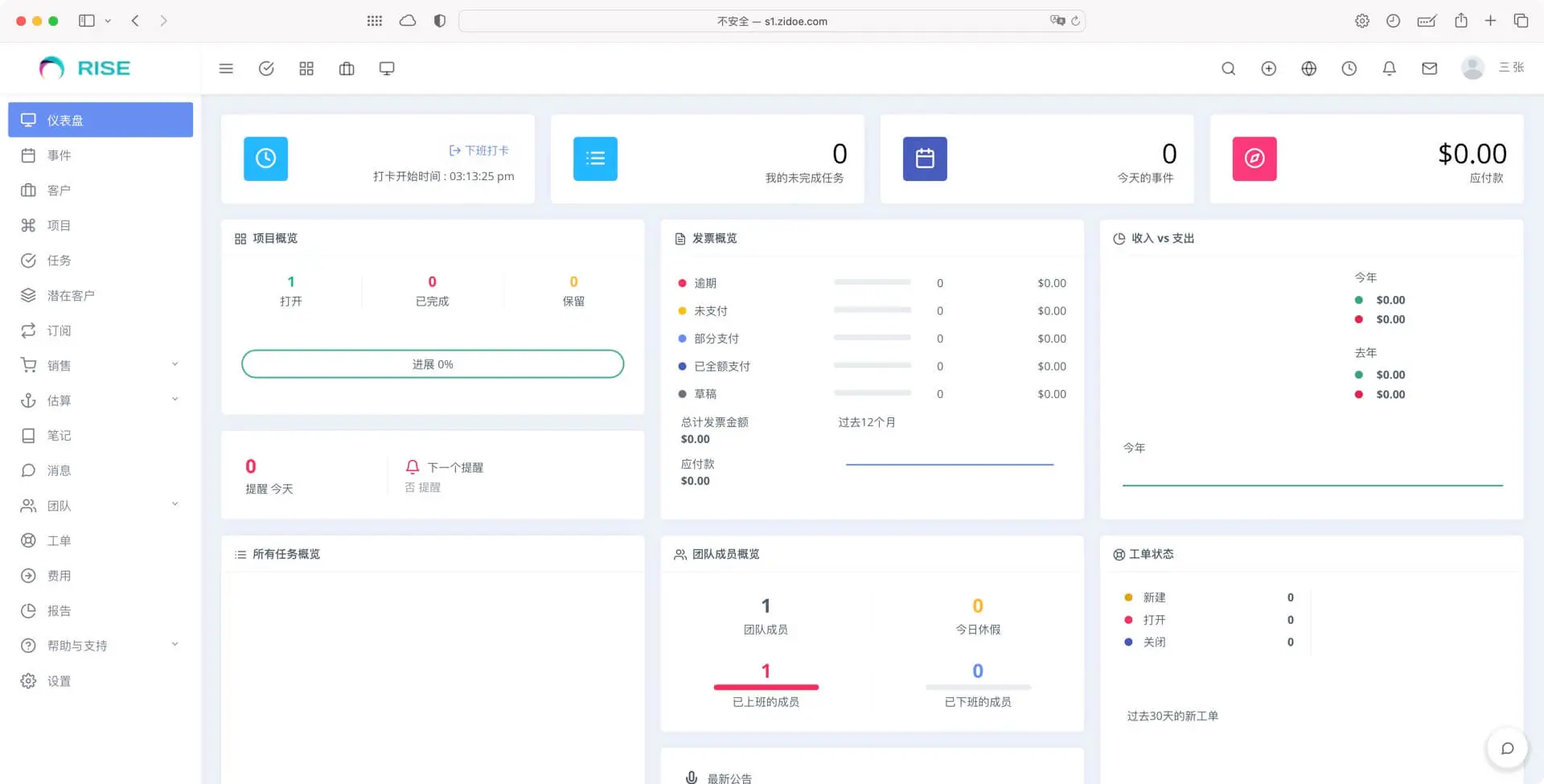Select 项目 in the sidebar

(60, 225)
